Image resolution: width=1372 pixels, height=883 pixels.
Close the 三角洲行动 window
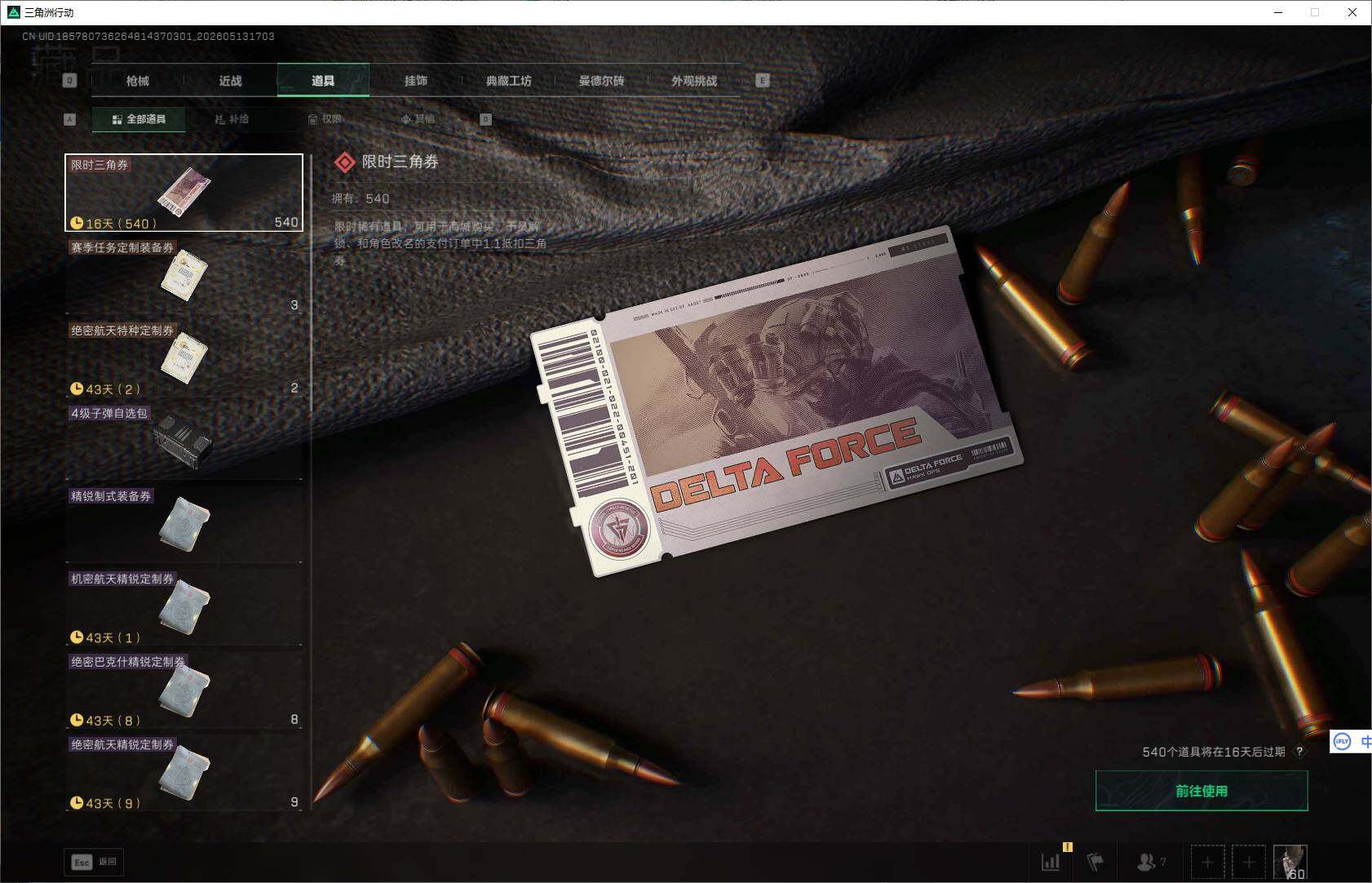click(1352, 12)
